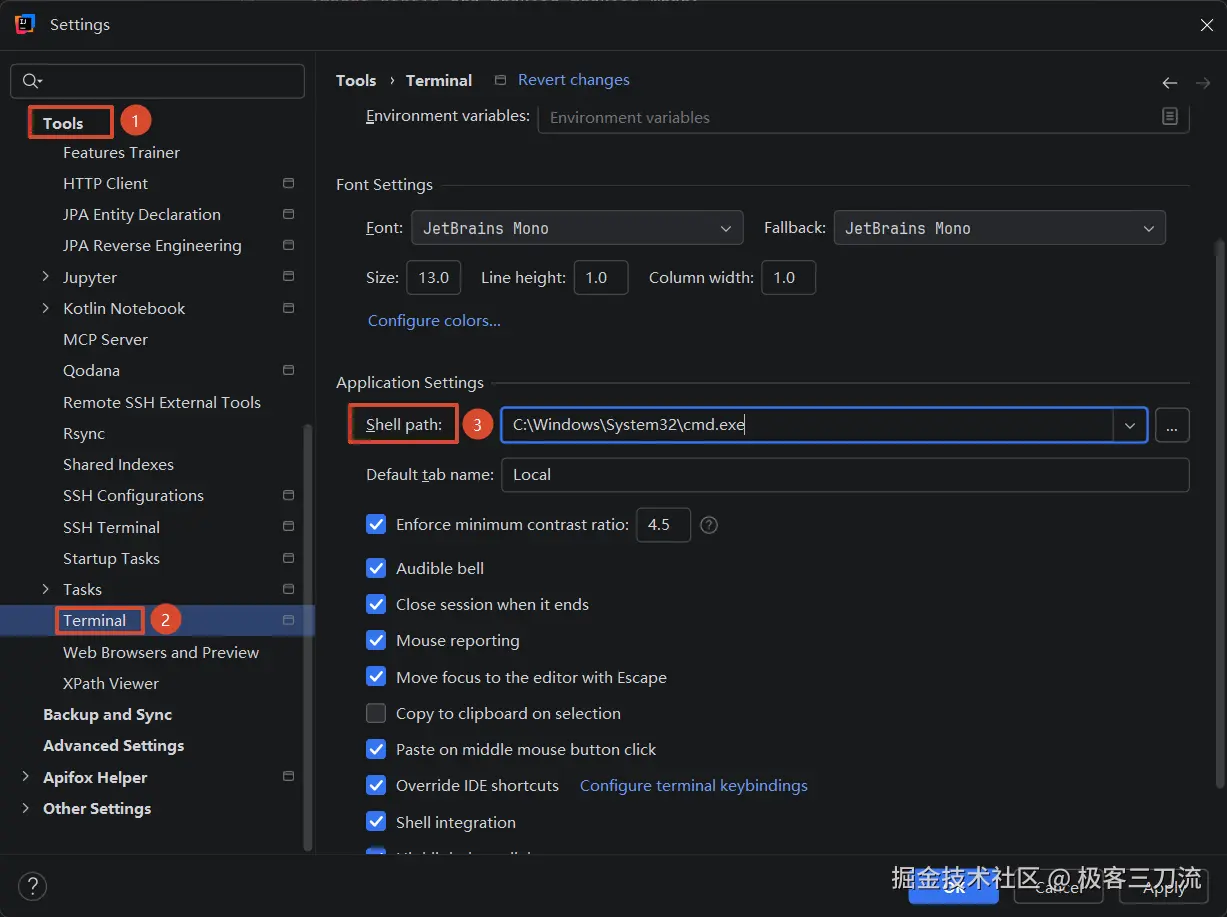This screenshot has width=1227, height=917.
Task: Disable the Audible bell checkbox
Action: [x=376, y=568]
